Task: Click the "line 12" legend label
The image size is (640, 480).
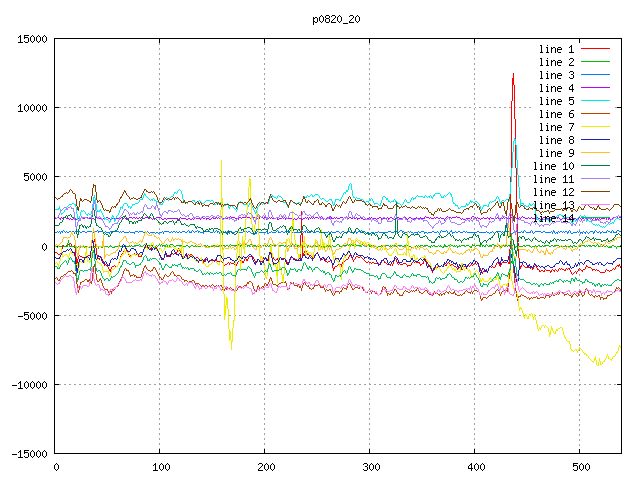Action: click(553, 192)
